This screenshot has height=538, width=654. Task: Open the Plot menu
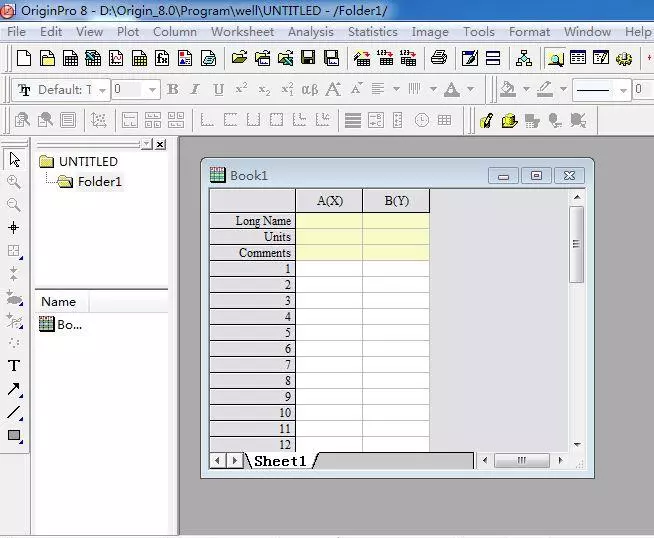click(128, 31)
